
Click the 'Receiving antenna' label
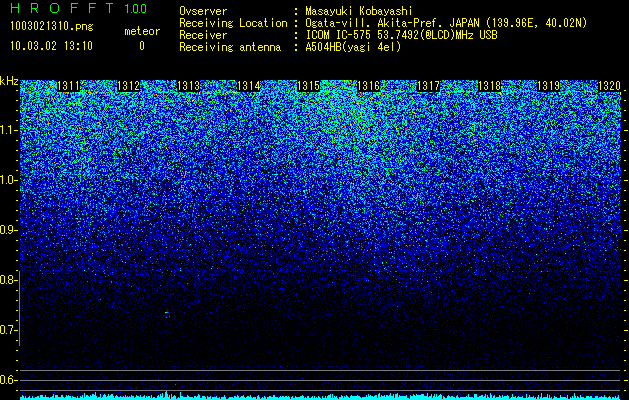(230, 47)
